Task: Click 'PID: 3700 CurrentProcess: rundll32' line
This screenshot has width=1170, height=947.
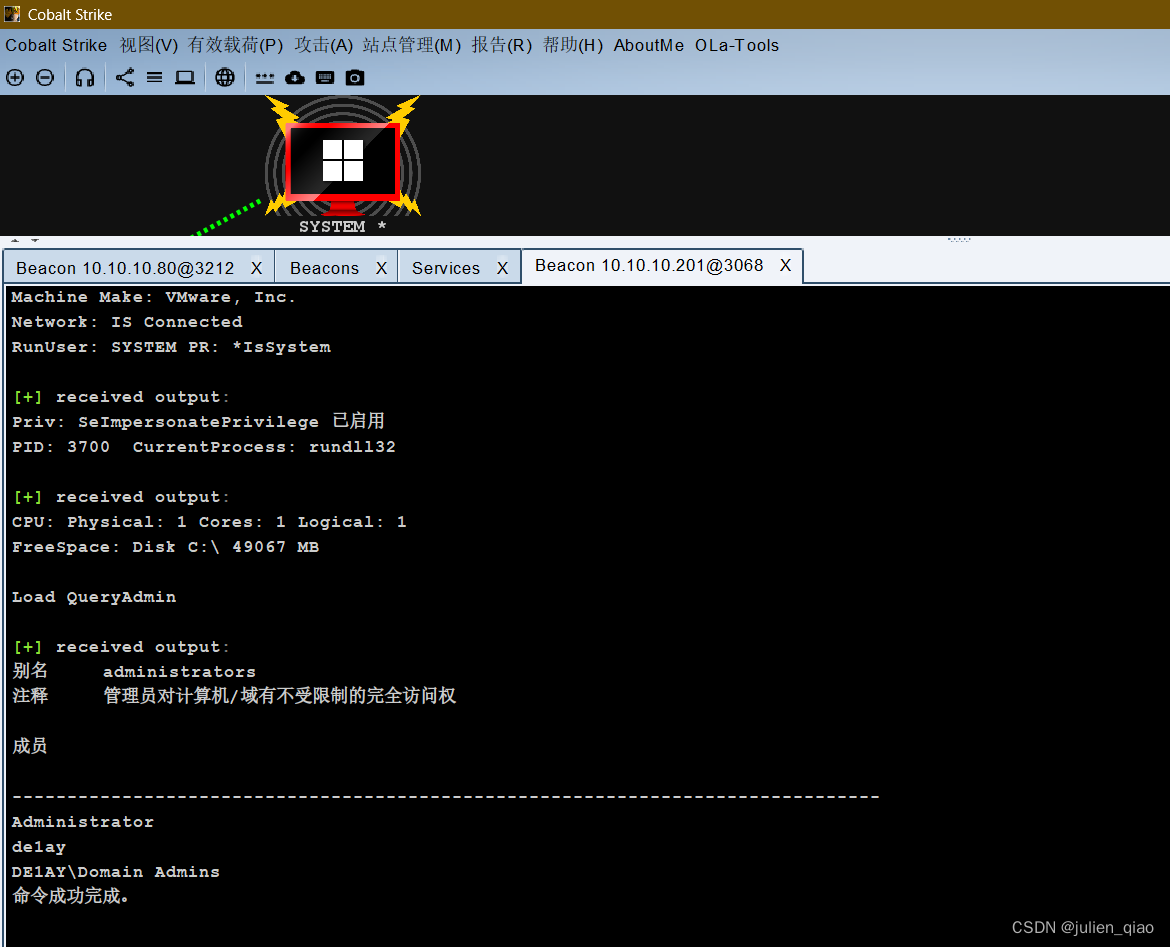Action: coord(204,447)
